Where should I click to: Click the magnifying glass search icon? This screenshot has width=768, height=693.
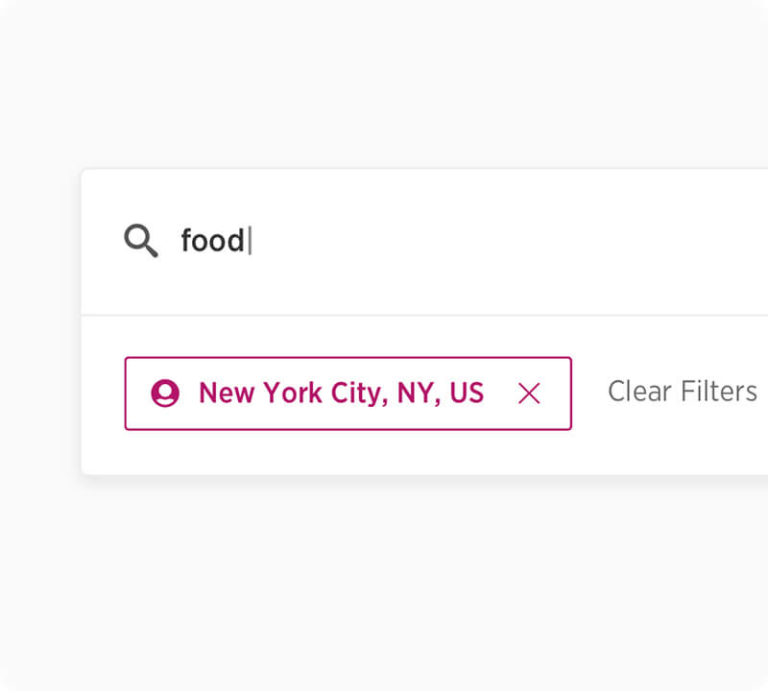click(x=140, y=241)
